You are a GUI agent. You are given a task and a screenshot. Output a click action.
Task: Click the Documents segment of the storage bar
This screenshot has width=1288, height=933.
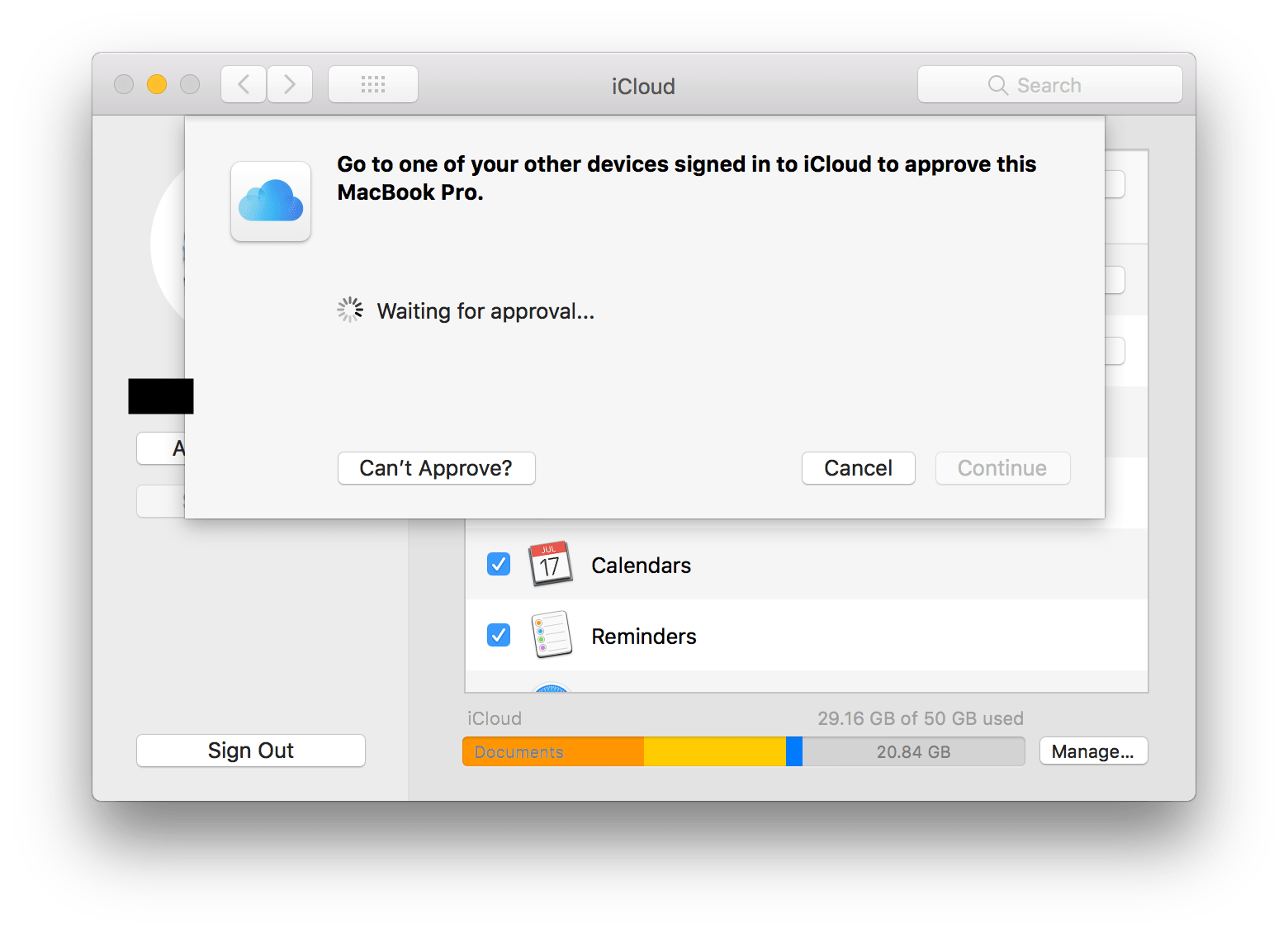click(x=552, y=751)
